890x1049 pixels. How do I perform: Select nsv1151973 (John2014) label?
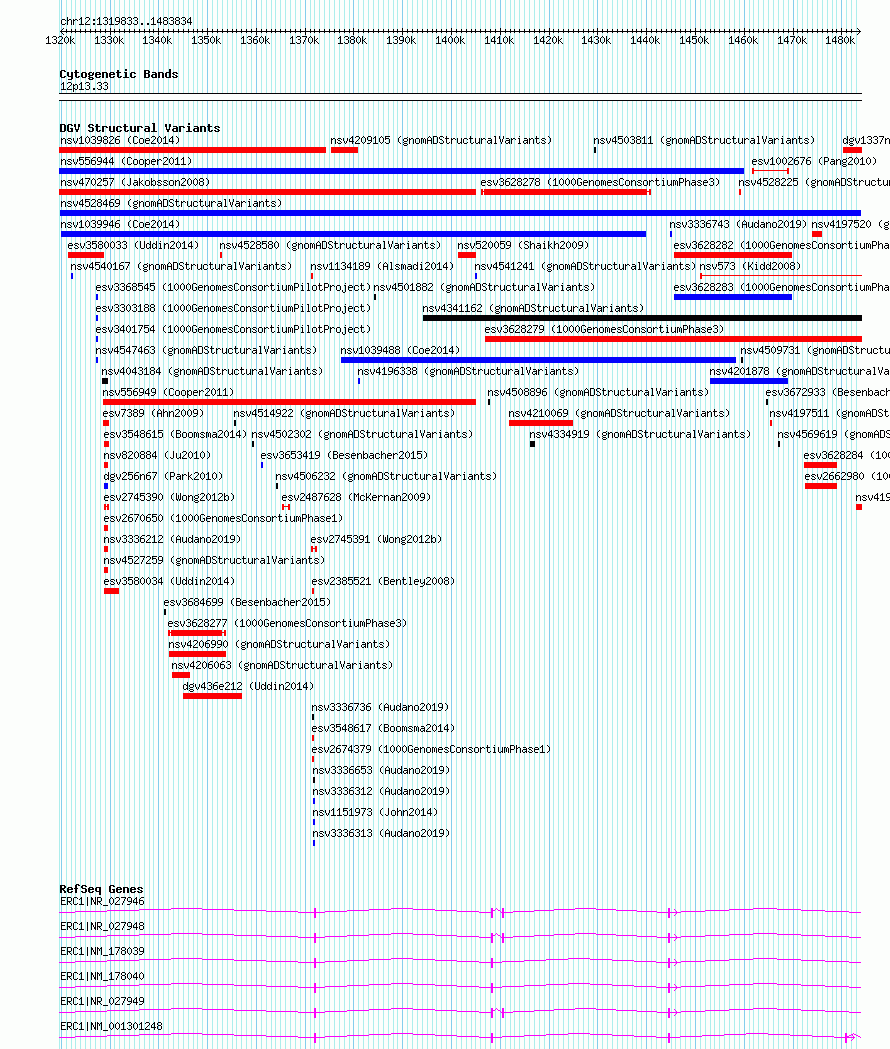[x=375, y=812]
